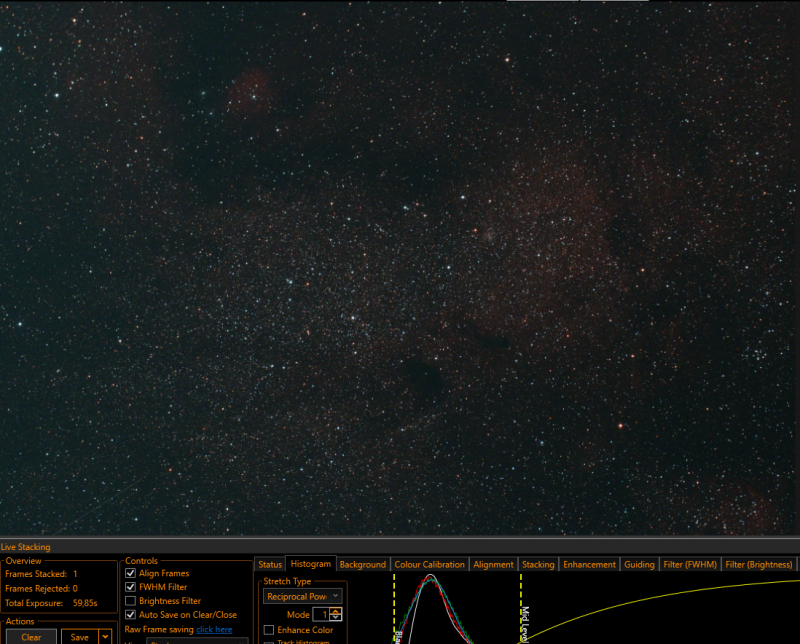Click the stacked star field image preview
This screenshot has height=644, width=800.
coord(400,268)
